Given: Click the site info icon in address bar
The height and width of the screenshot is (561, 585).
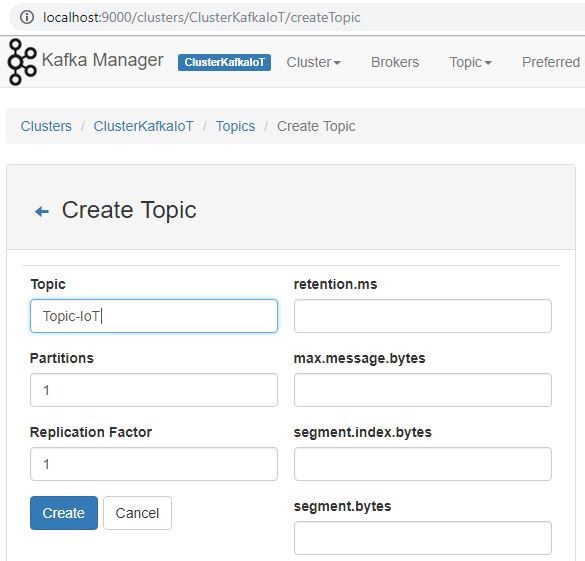Looking at the screenshot, I should tap(26, 17).
